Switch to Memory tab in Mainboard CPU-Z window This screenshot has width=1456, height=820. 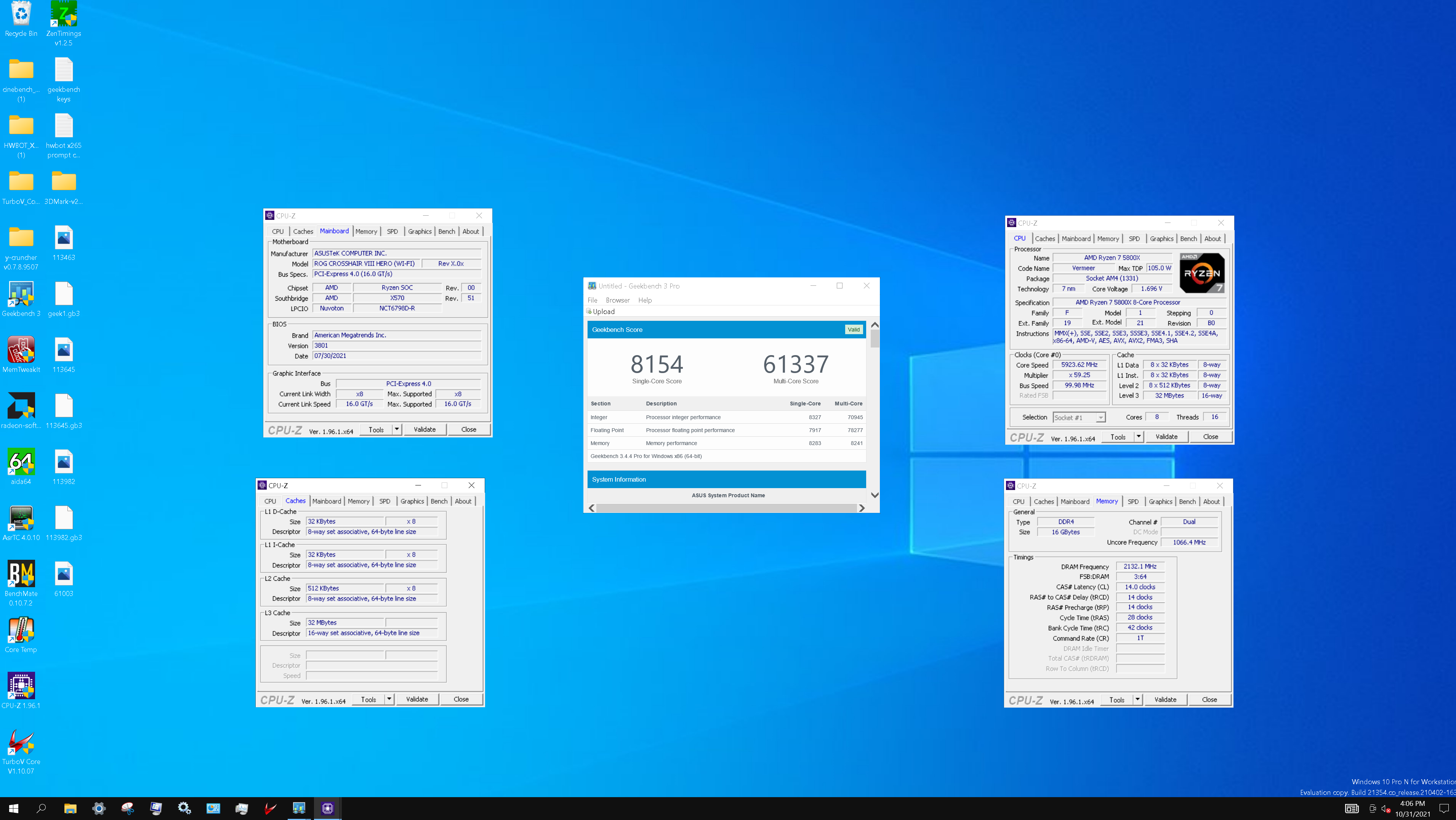coord(366,232)
